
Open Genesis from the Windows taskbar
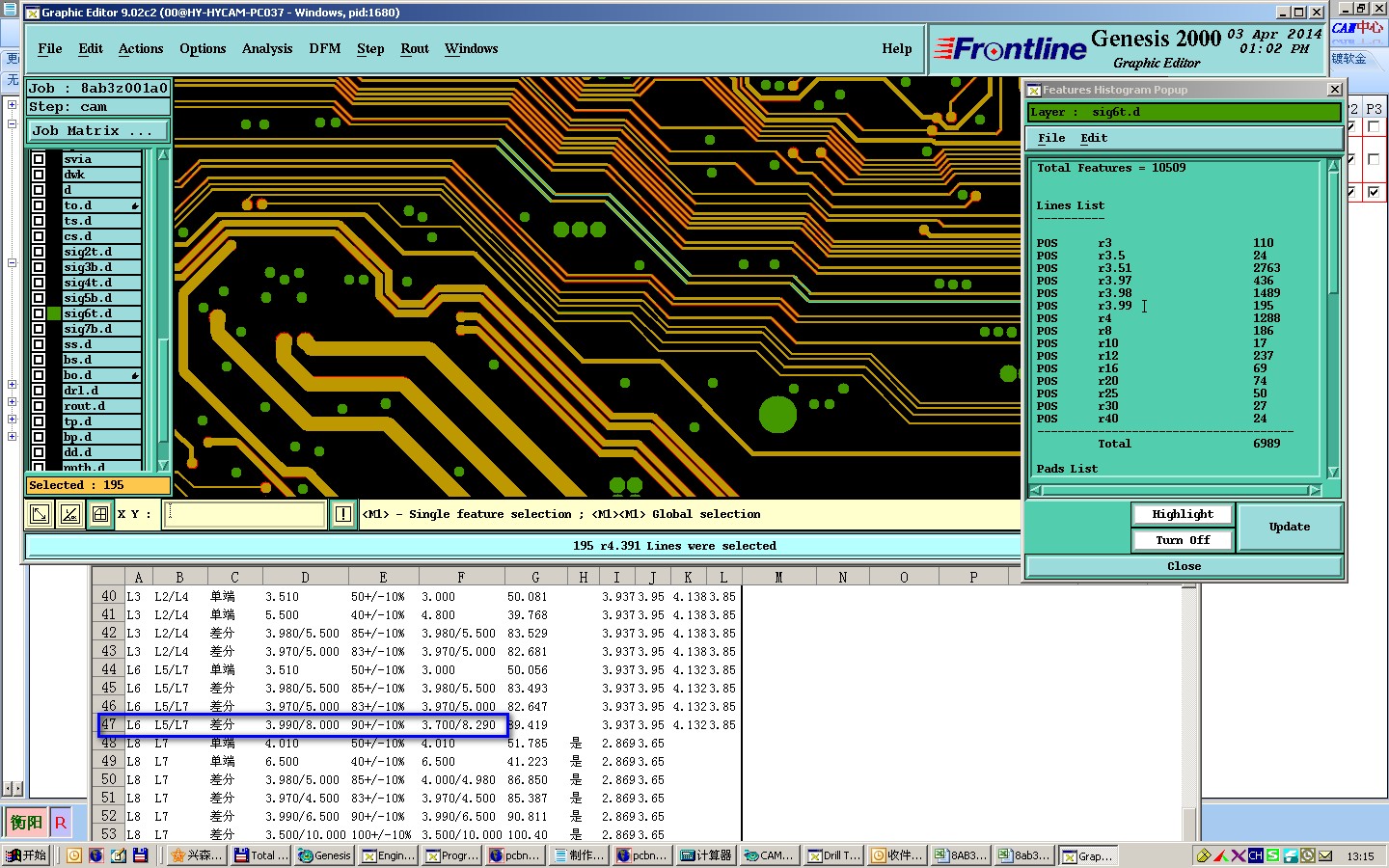324,855
